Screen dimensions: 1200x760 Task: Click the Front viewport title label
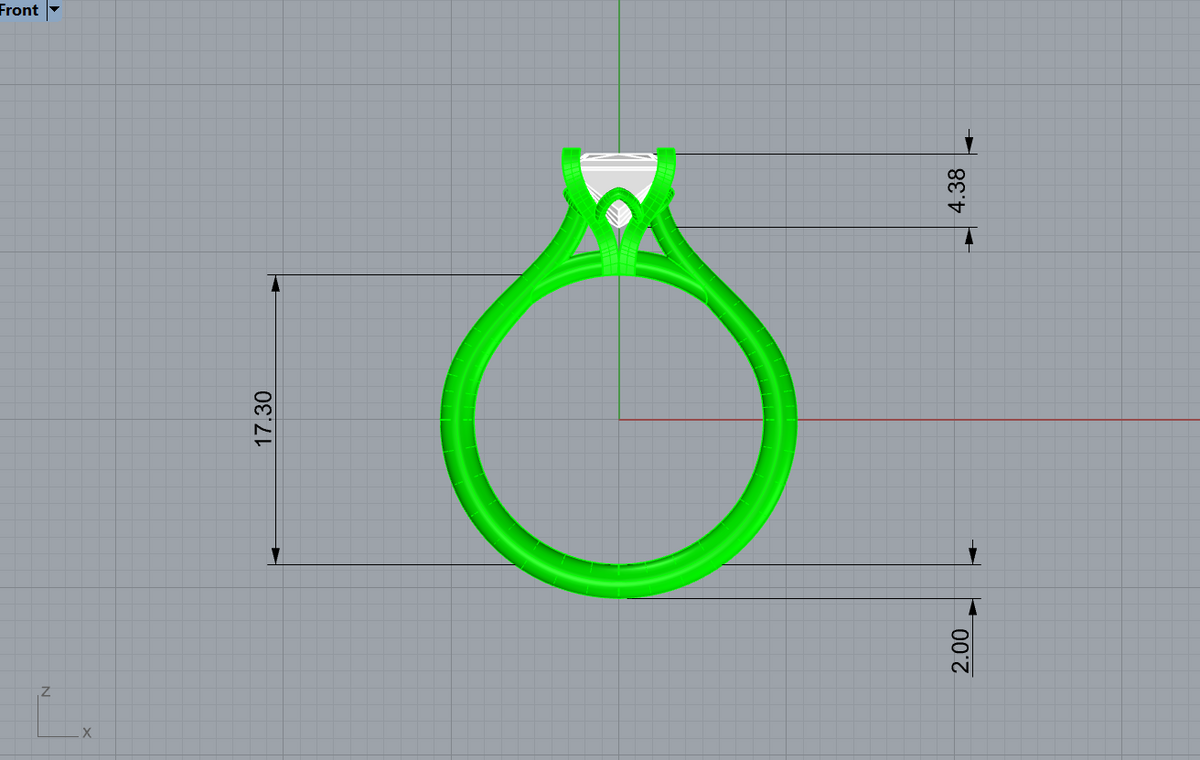[x=20, y=10]
